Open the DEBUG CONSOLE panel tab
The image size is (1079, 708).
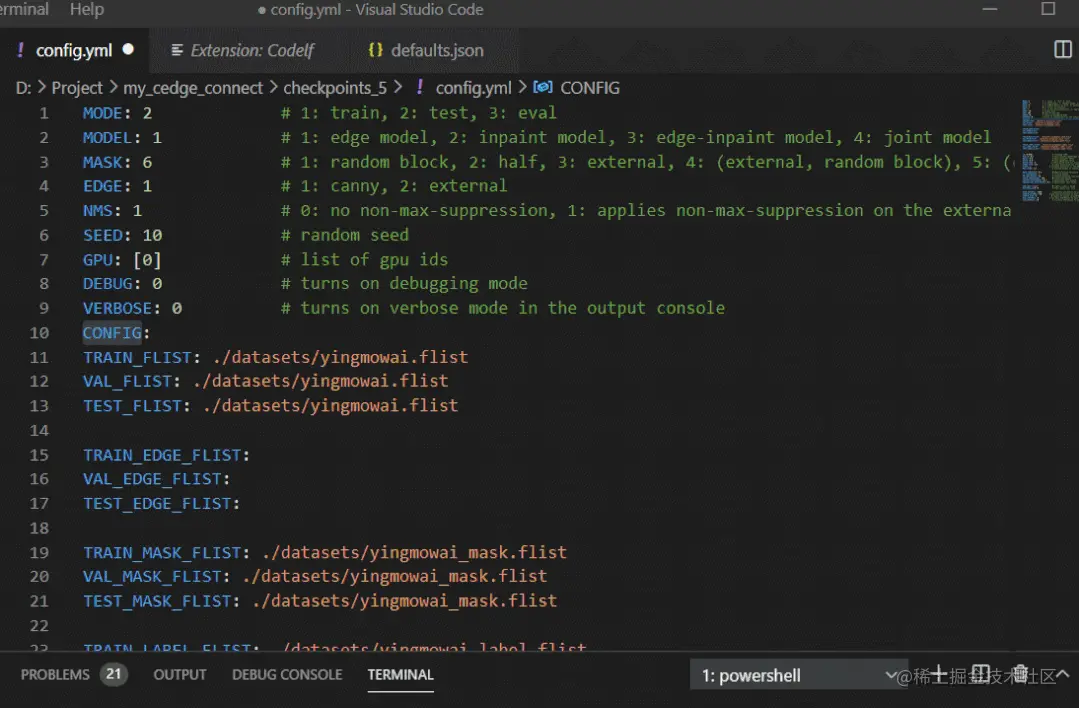click(287, 675)
